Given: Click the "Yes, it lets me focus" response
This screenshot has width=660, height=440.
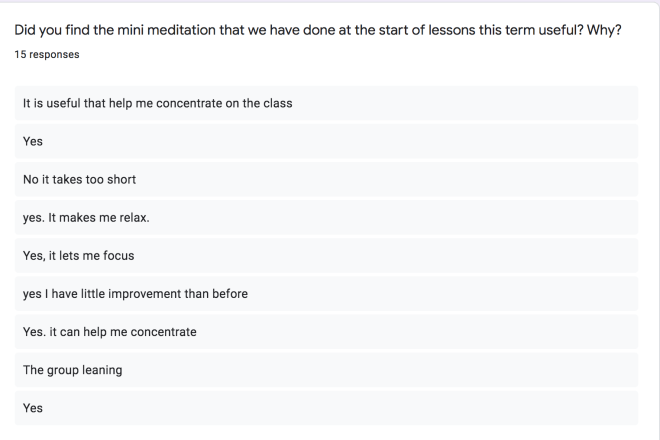Looking at the screenshot, I should [x=78, y=256].
